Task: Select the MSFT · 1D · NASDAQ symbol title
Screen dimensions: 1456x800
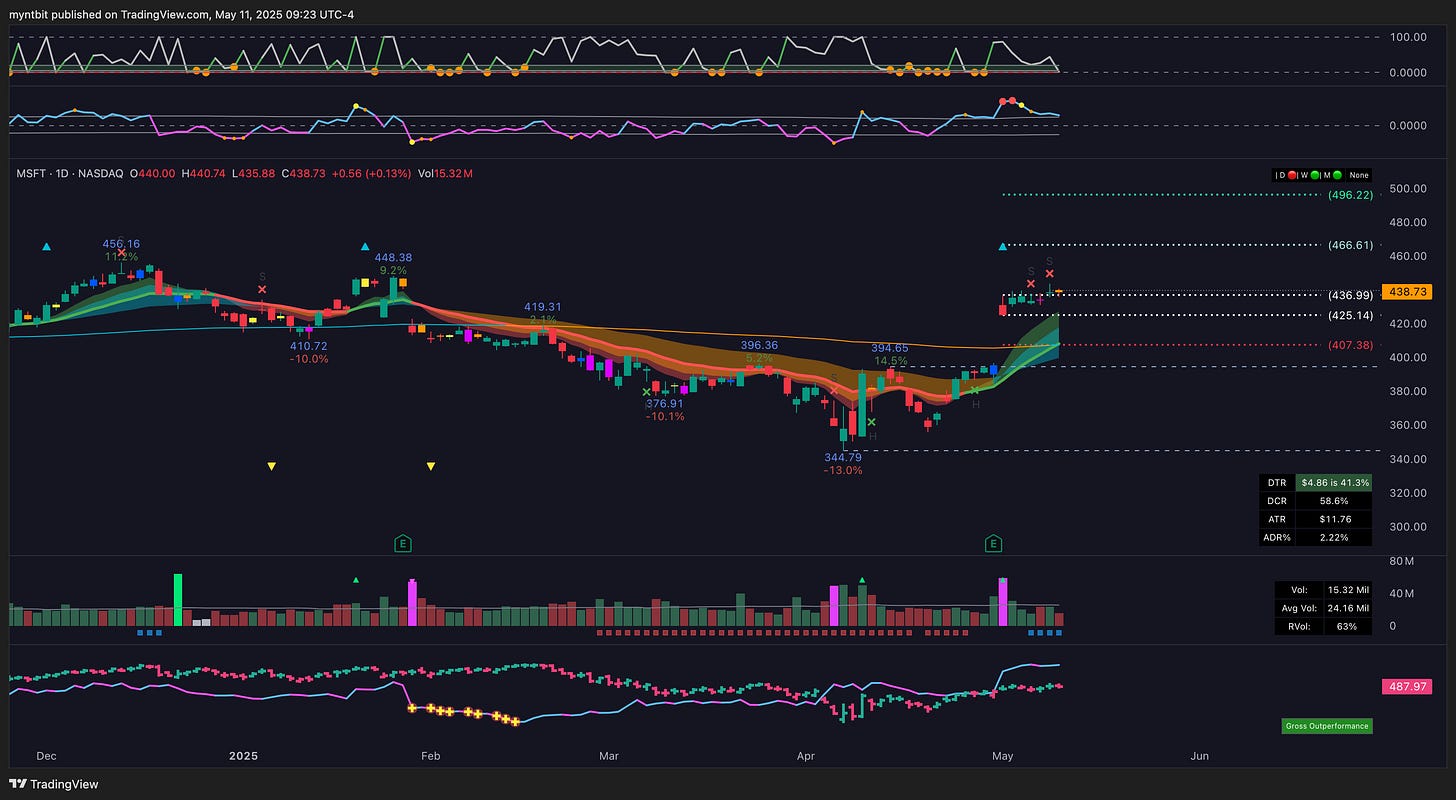Action: [69, 174]
